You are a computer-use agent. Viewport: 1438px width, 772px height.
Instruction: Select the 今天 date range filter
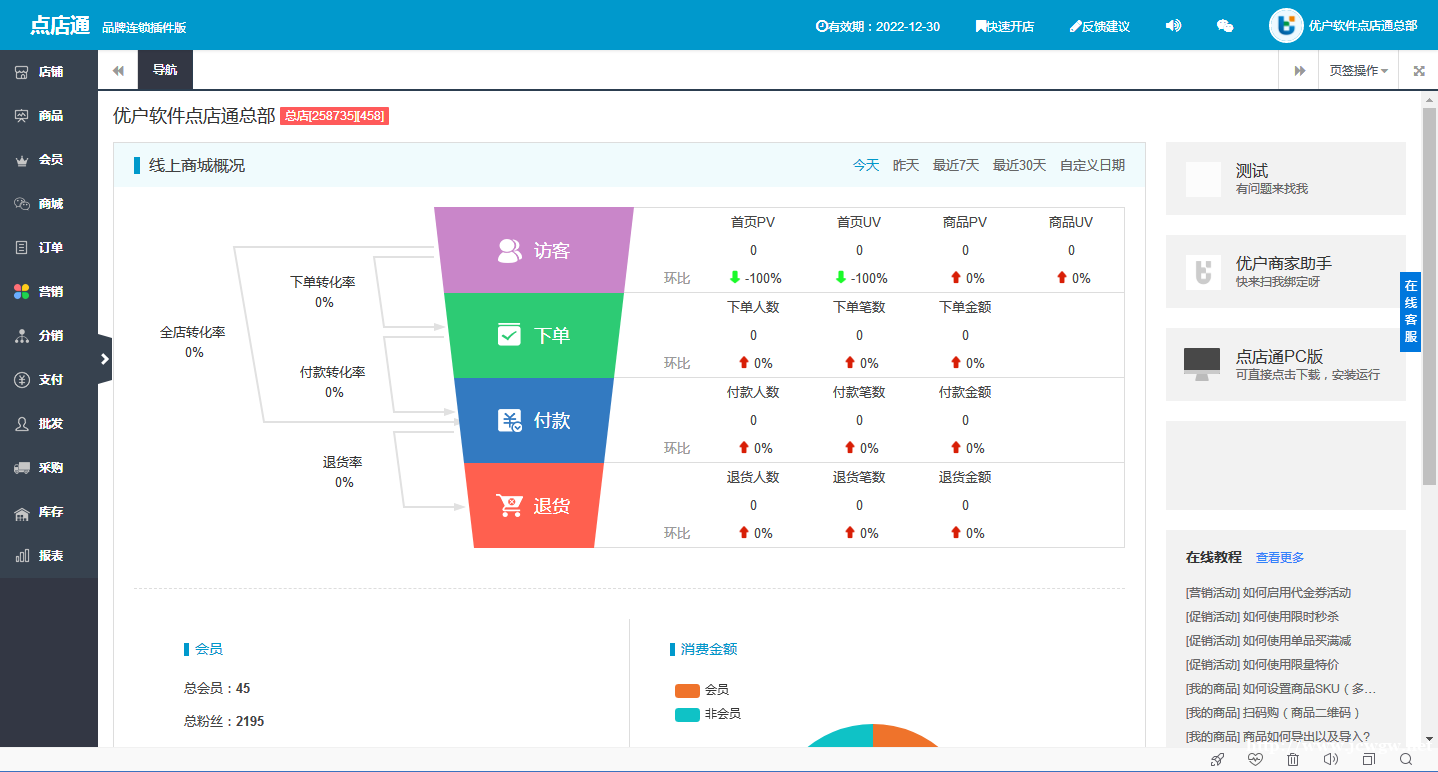coord(865,165)
